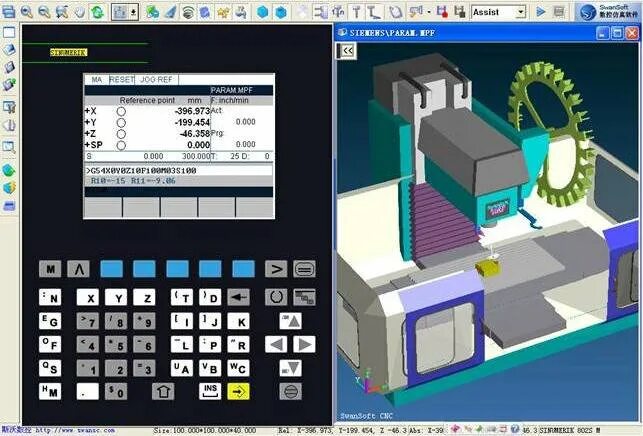Click the blue-green cube sidebar icon
643x436 pixels.
9,170
